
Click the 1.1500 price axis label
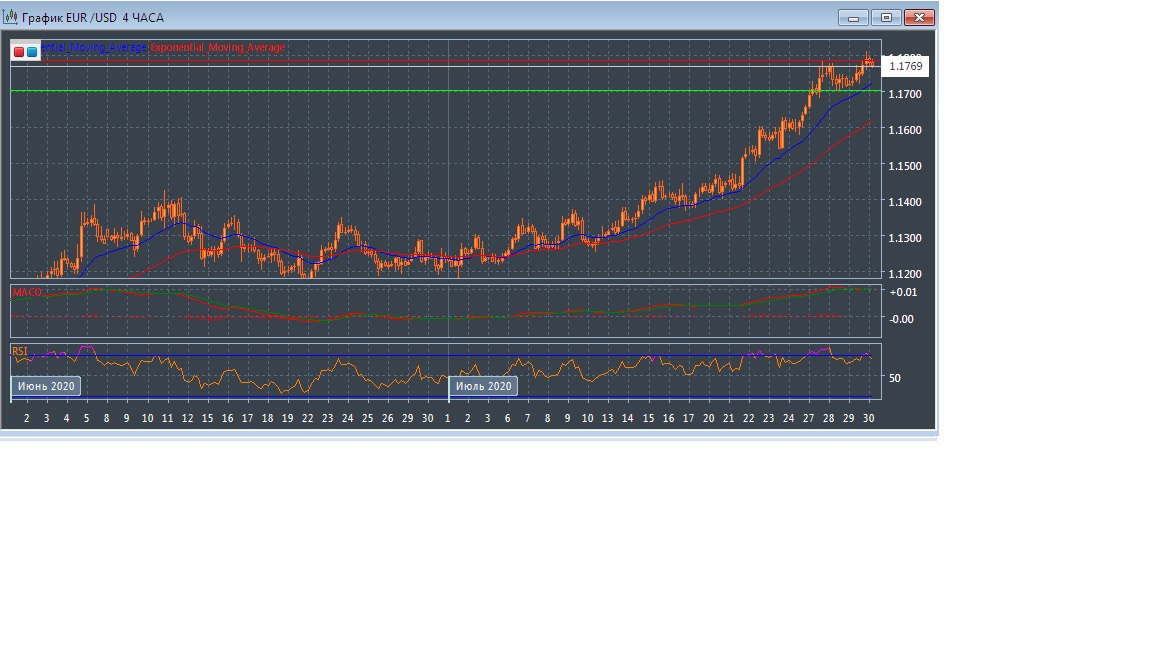pos(905,166)
